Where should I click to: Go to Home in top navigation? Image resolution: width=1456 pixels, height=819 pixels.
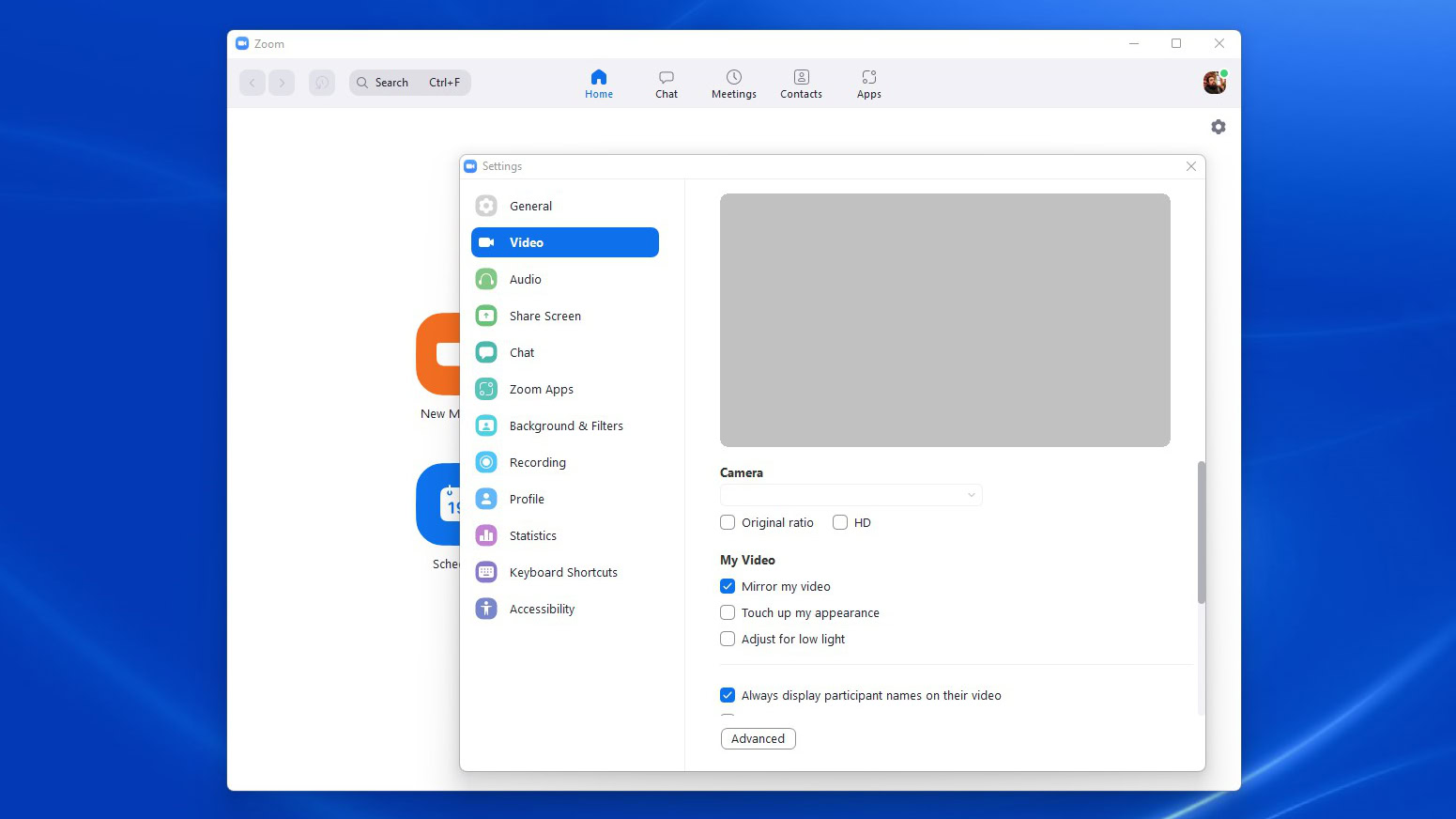[x=599, y=84]
